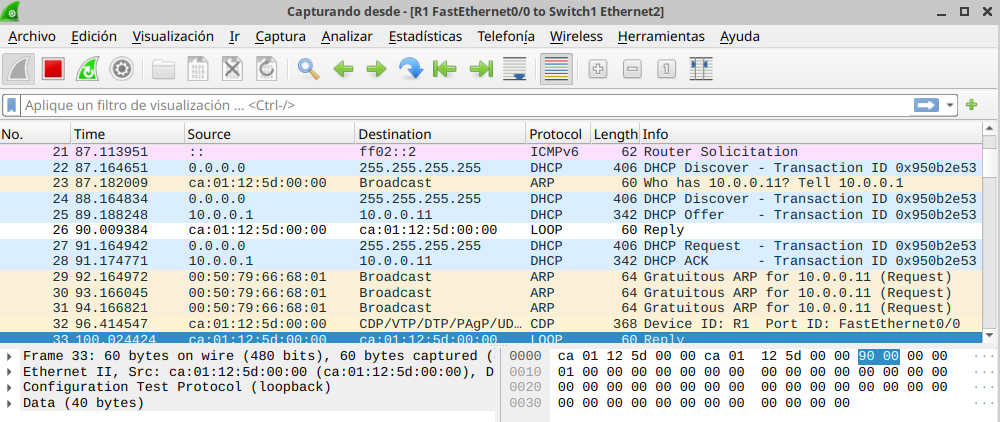This screenshot has width=1000, height=422.
Task: Open the Ayuda menu
Action: pyautogui.click(x=740, y=36)
